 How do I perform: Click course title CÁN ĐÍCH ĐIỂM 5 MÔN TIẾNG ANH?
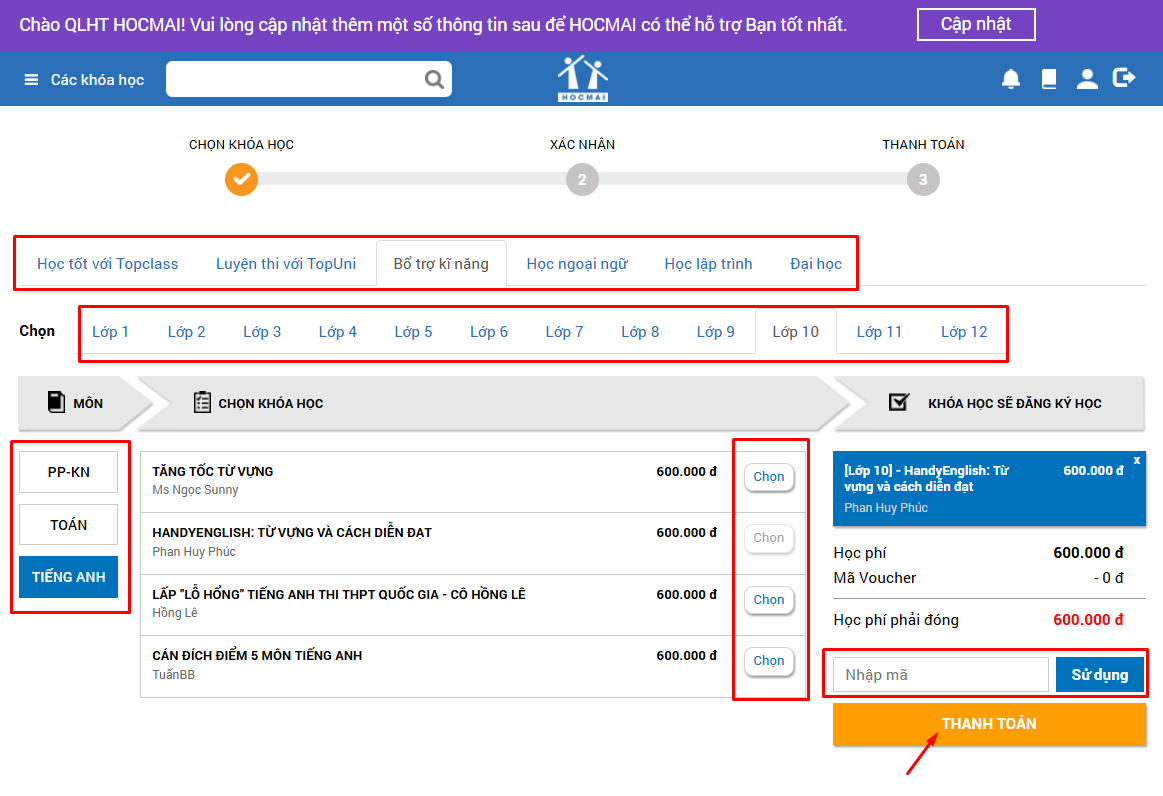(257, 656)
